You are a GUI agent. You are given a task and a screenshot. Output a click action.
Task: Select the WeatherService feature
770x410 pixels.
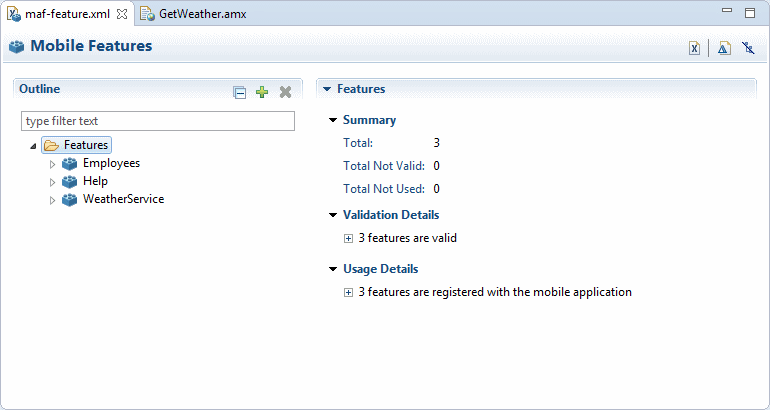click(123, 199)
